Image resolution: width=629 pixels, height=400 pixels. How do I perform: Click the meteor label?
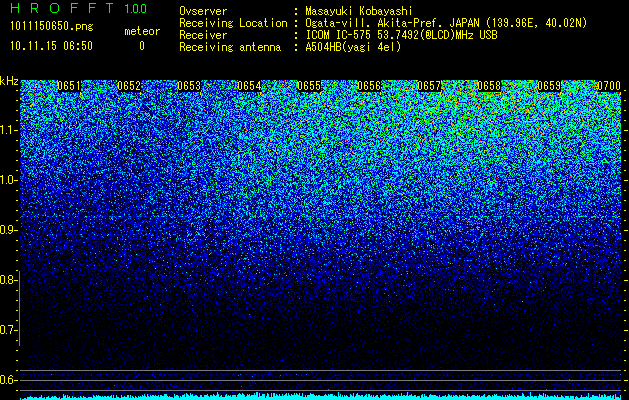(x=142, y=31)
